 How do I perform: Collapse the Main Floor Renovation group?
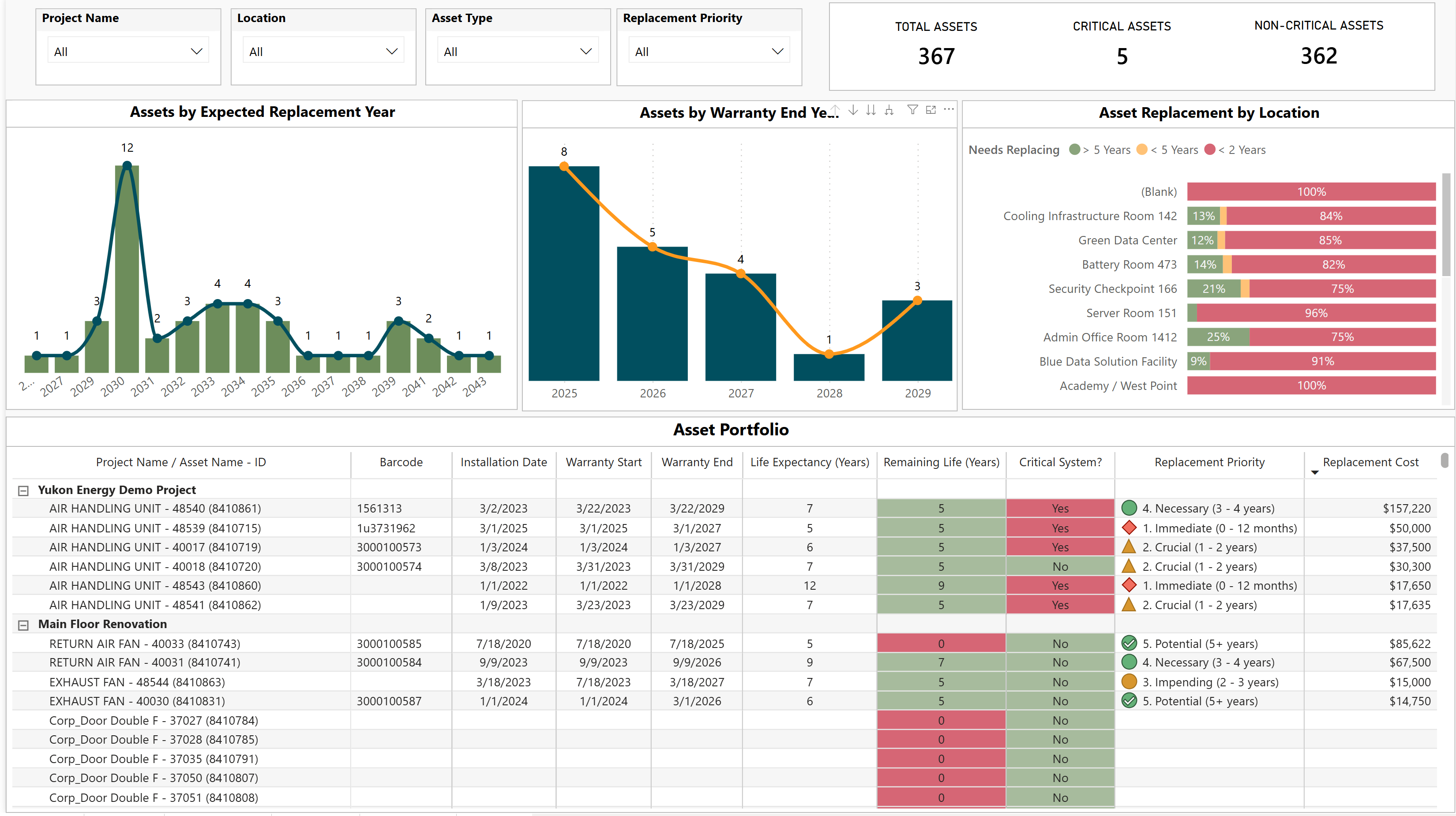23,625
